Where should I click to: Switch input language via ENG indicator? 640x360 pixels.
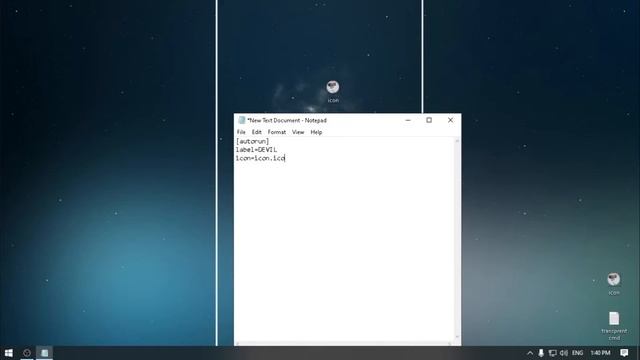pyautogui.click(x=577, y=353)
